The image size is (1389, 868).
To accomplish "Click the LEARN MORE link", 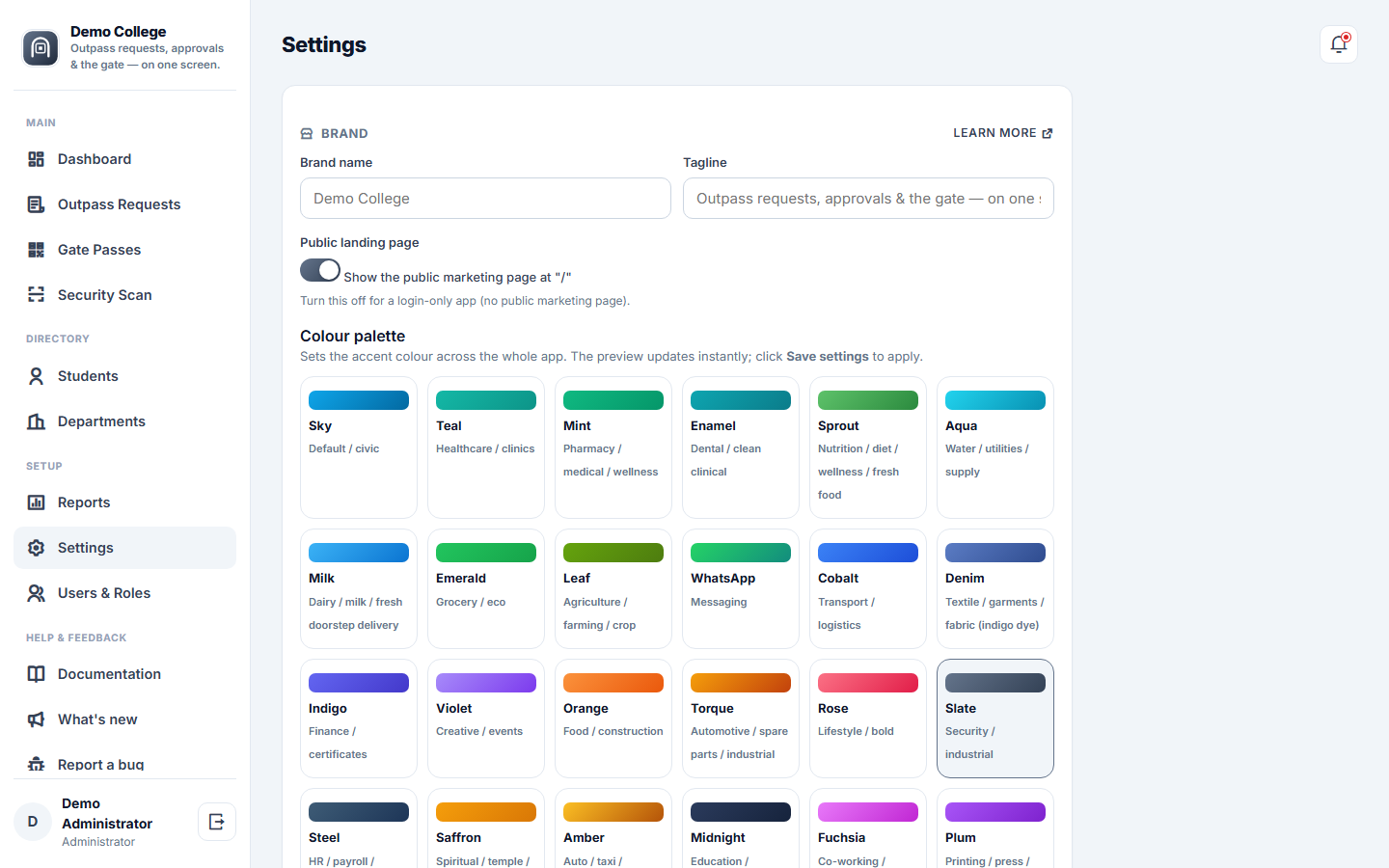I will tap(1003, 133).
